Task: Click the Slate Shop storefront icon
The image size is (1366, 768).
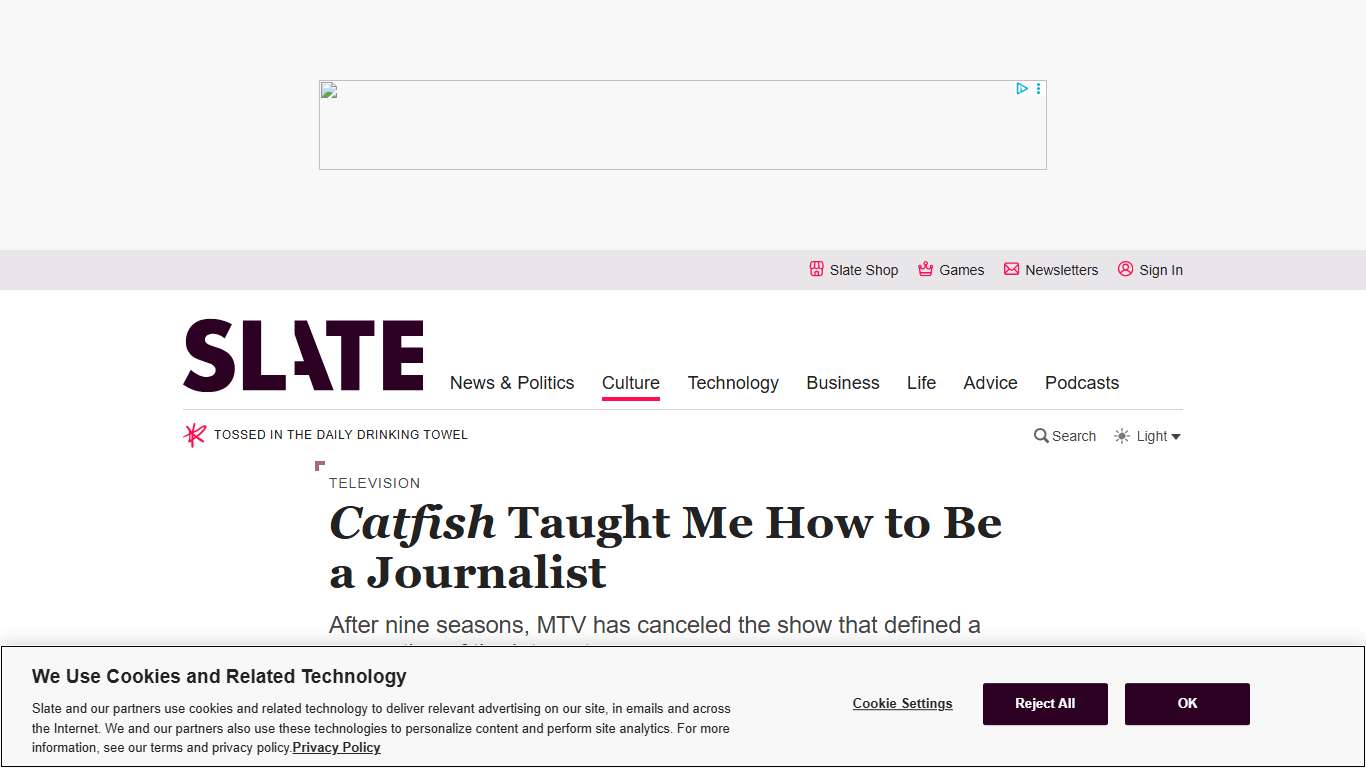Action: click(816, 269)
